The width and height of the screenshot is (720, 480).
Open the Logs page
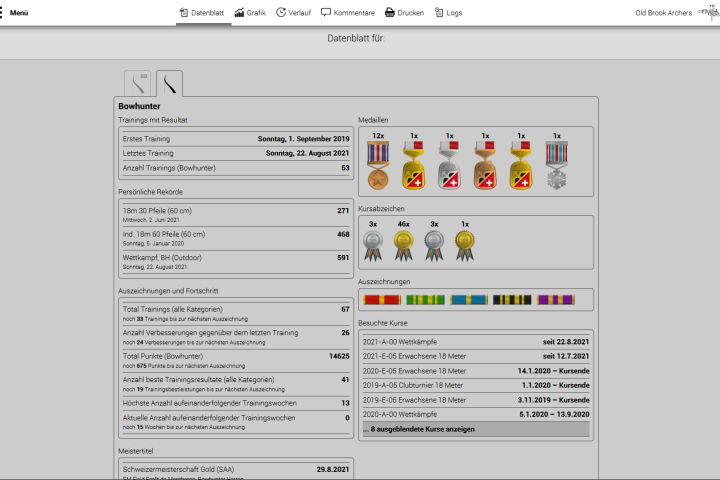coord(449,13)
